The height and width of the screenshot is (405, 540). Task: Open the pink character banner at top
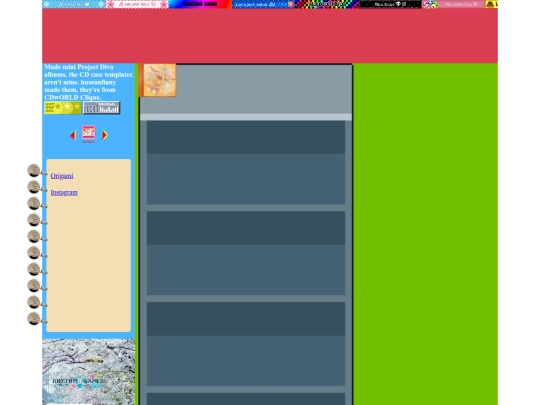[454, 4]
